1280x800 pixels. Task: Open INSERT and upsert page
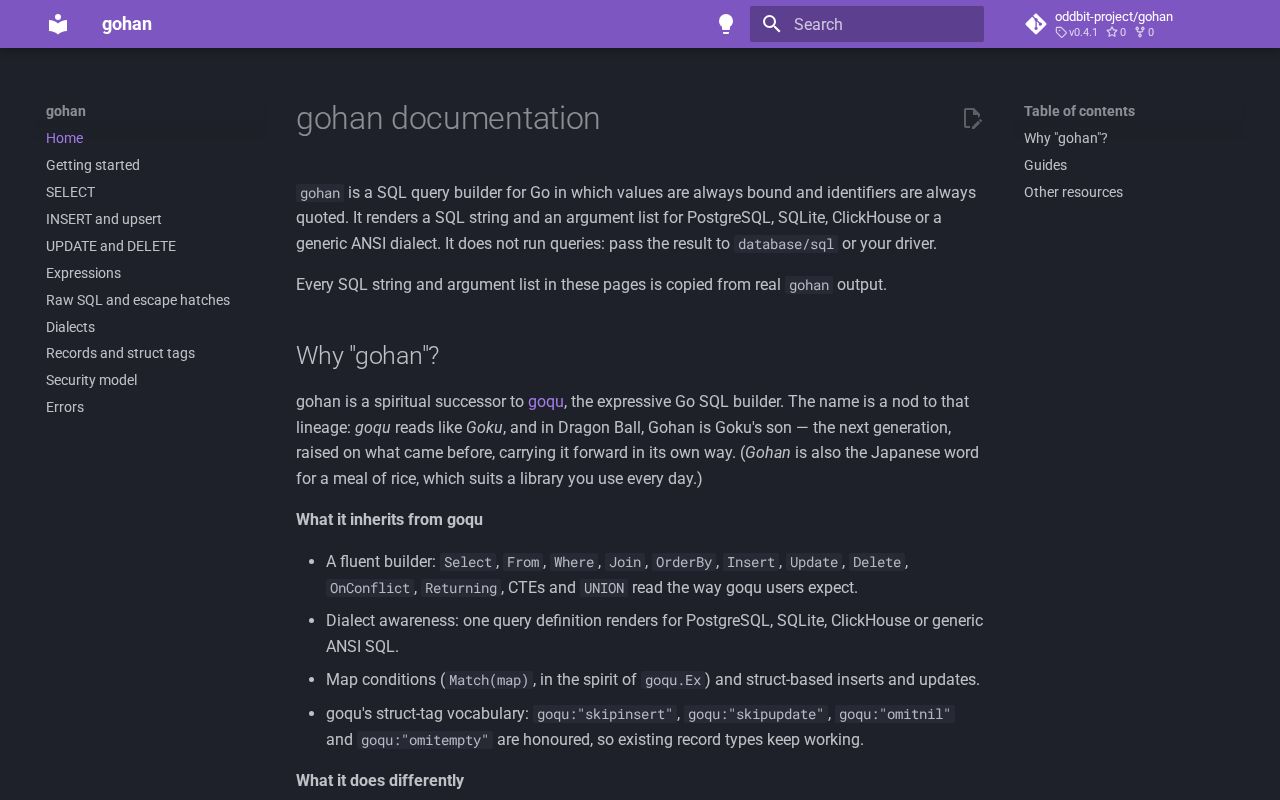[104, 219]
